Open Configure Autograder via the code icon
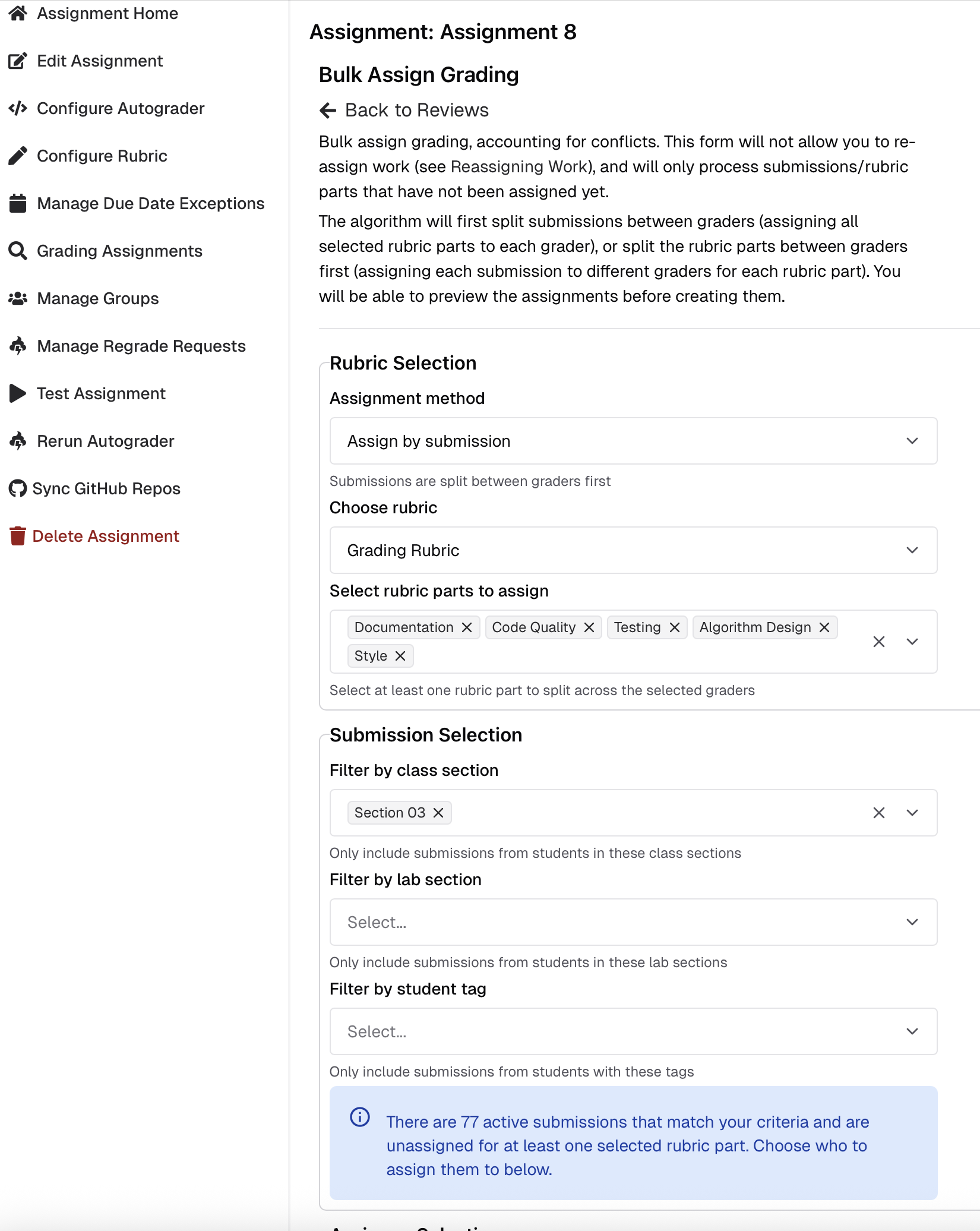The width and height of the screenshot is (980, 1231). click(18, 108)
